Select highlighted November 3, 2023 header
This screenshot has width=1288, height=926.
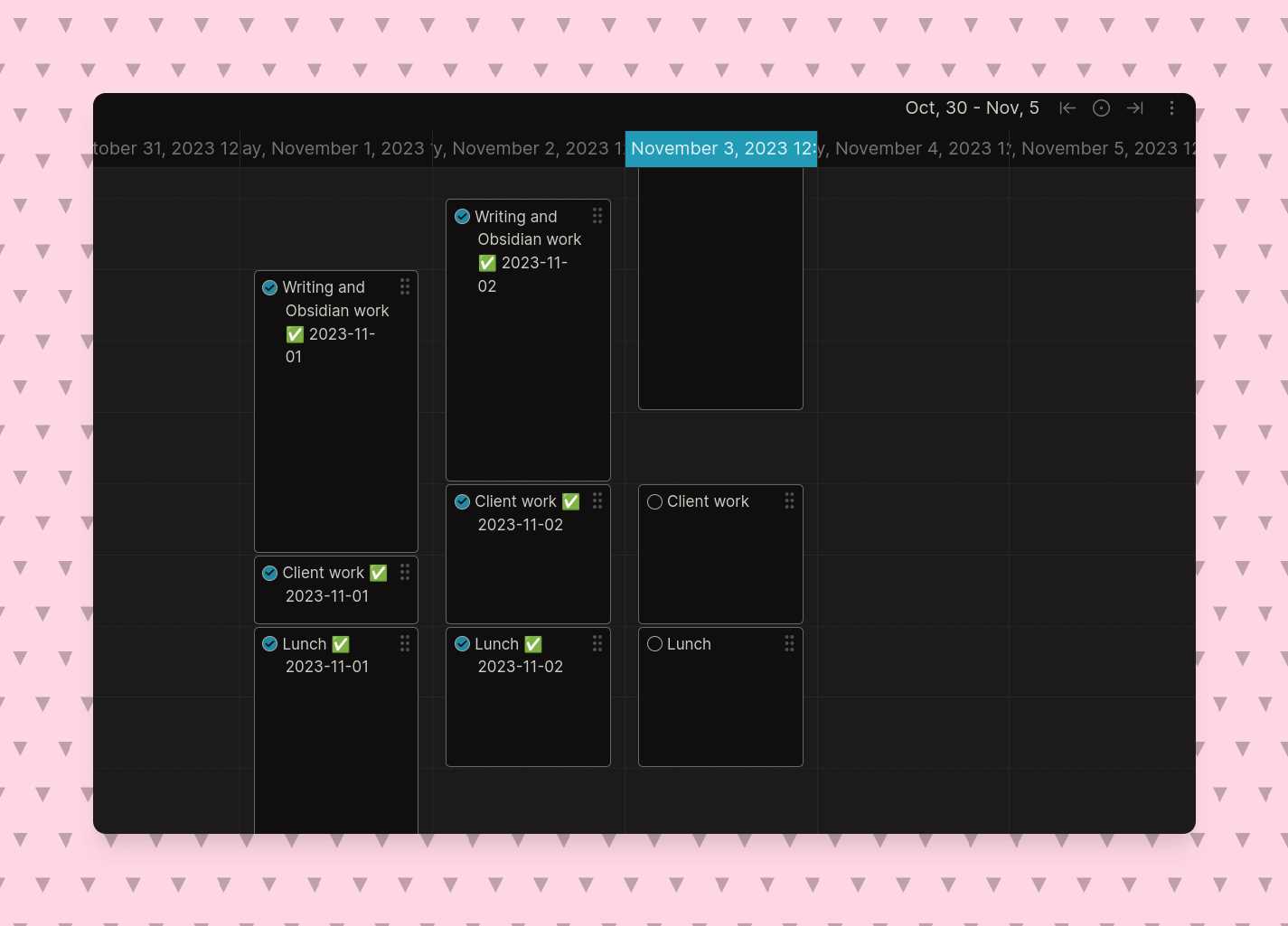[x=721, y=148]
